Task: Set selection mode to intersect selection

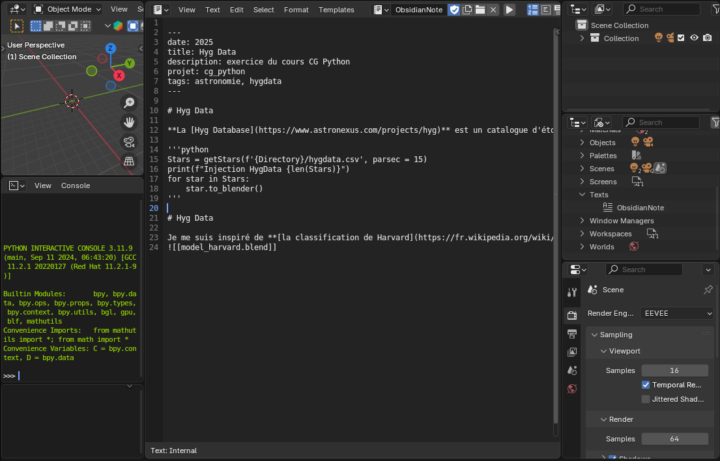Action: click(85, 26)
